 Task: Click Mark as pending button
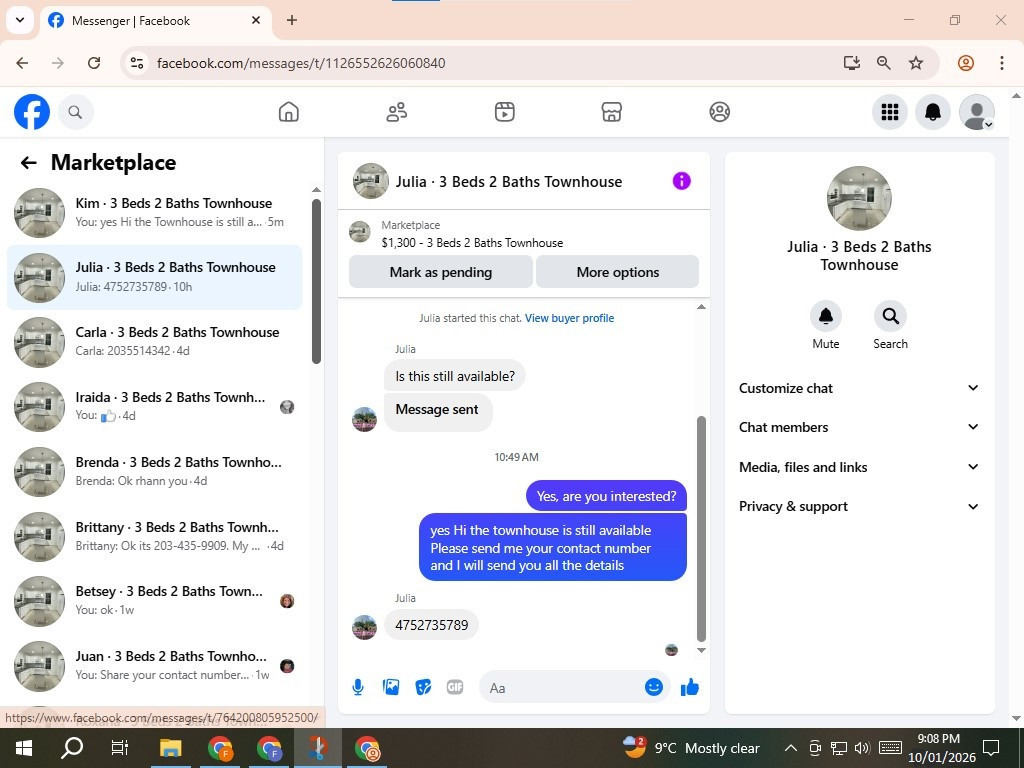point(441,272)
